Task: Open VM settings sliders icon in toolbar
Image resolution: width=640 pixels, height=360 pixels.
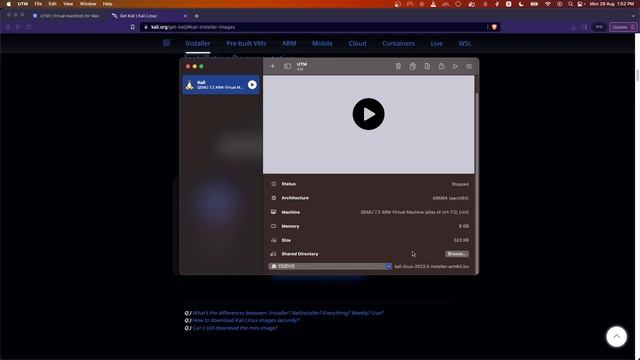Action: point(469,66)
